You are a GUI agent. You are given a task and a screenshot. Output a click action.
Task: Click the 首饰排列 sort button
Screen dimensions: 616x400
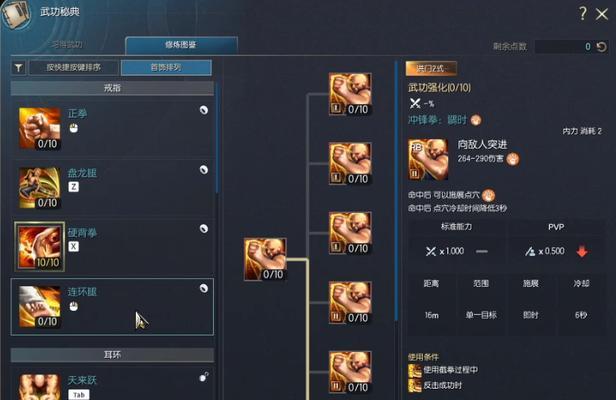(x=166, y=68)
